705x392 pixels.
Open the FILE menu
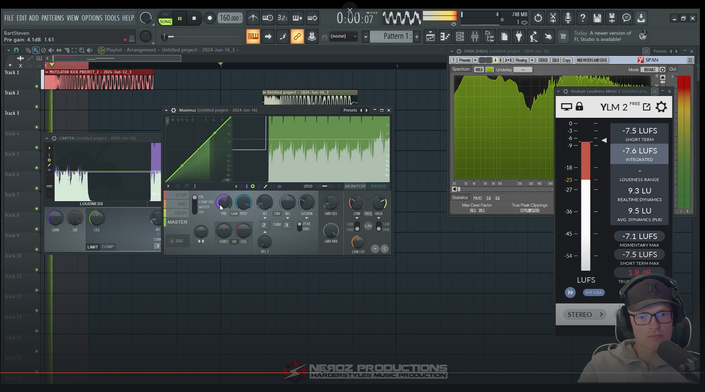pos(9,18)
